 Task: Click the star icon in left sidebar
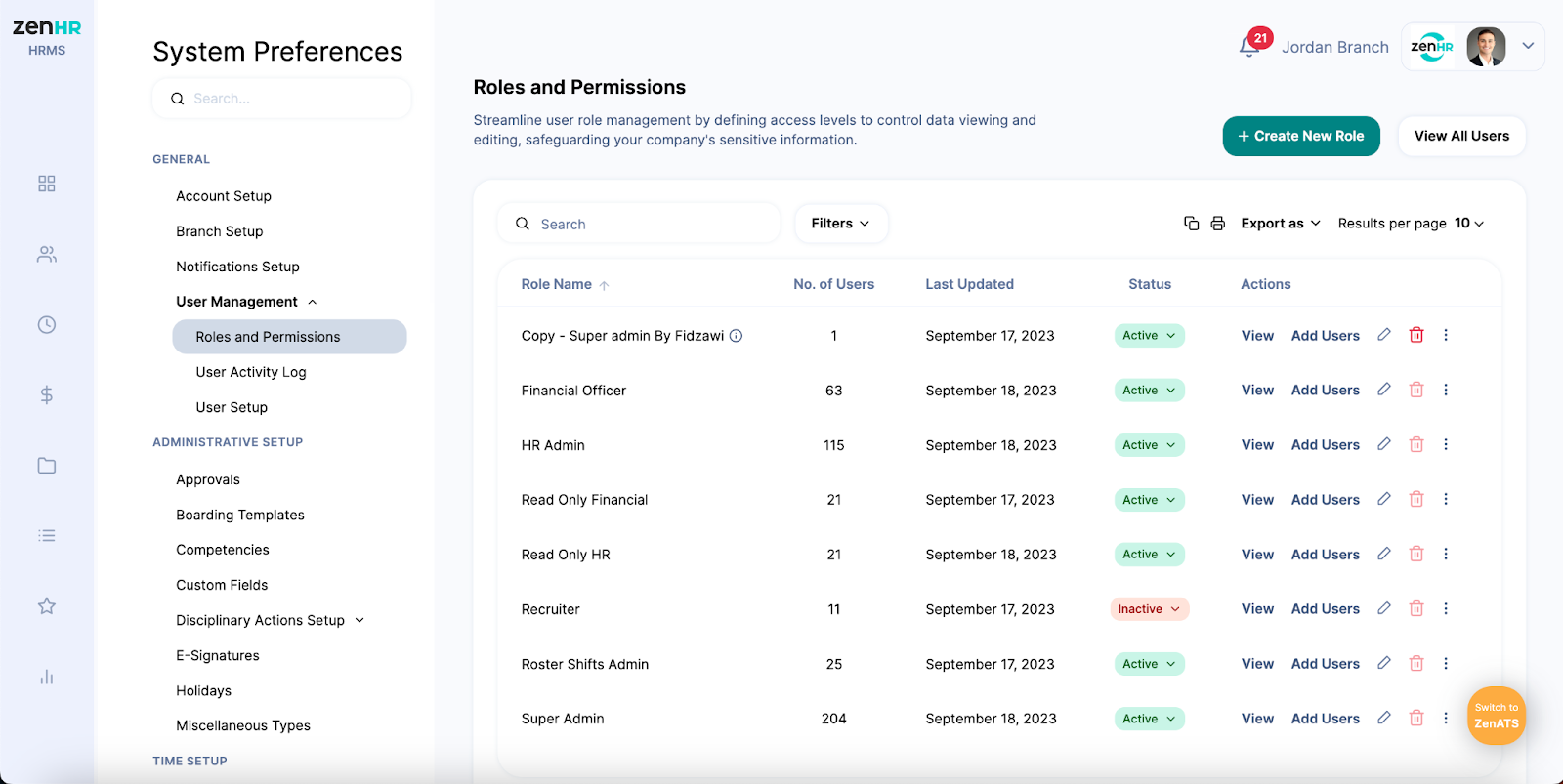(x=46, y=606)
